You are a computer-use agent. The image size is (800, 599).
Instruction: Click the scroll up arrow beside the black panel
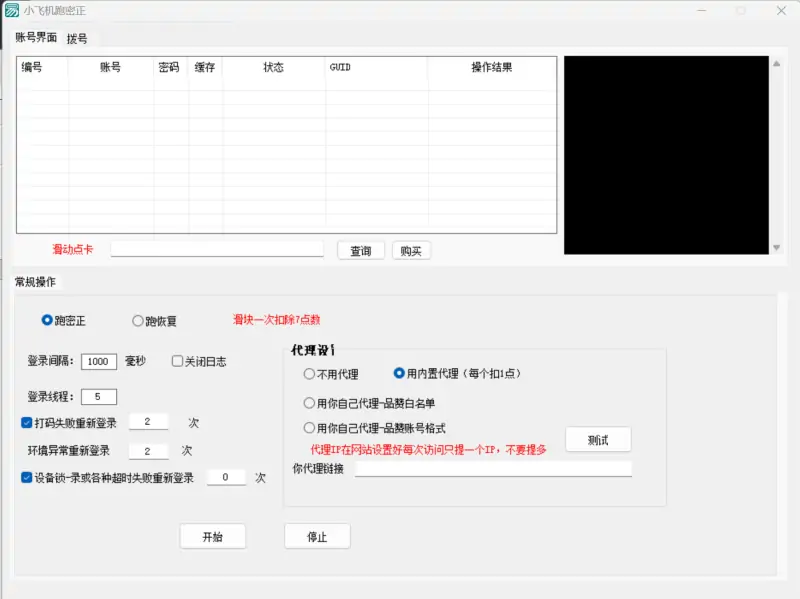pyautogui.click(x=777, y=63)
